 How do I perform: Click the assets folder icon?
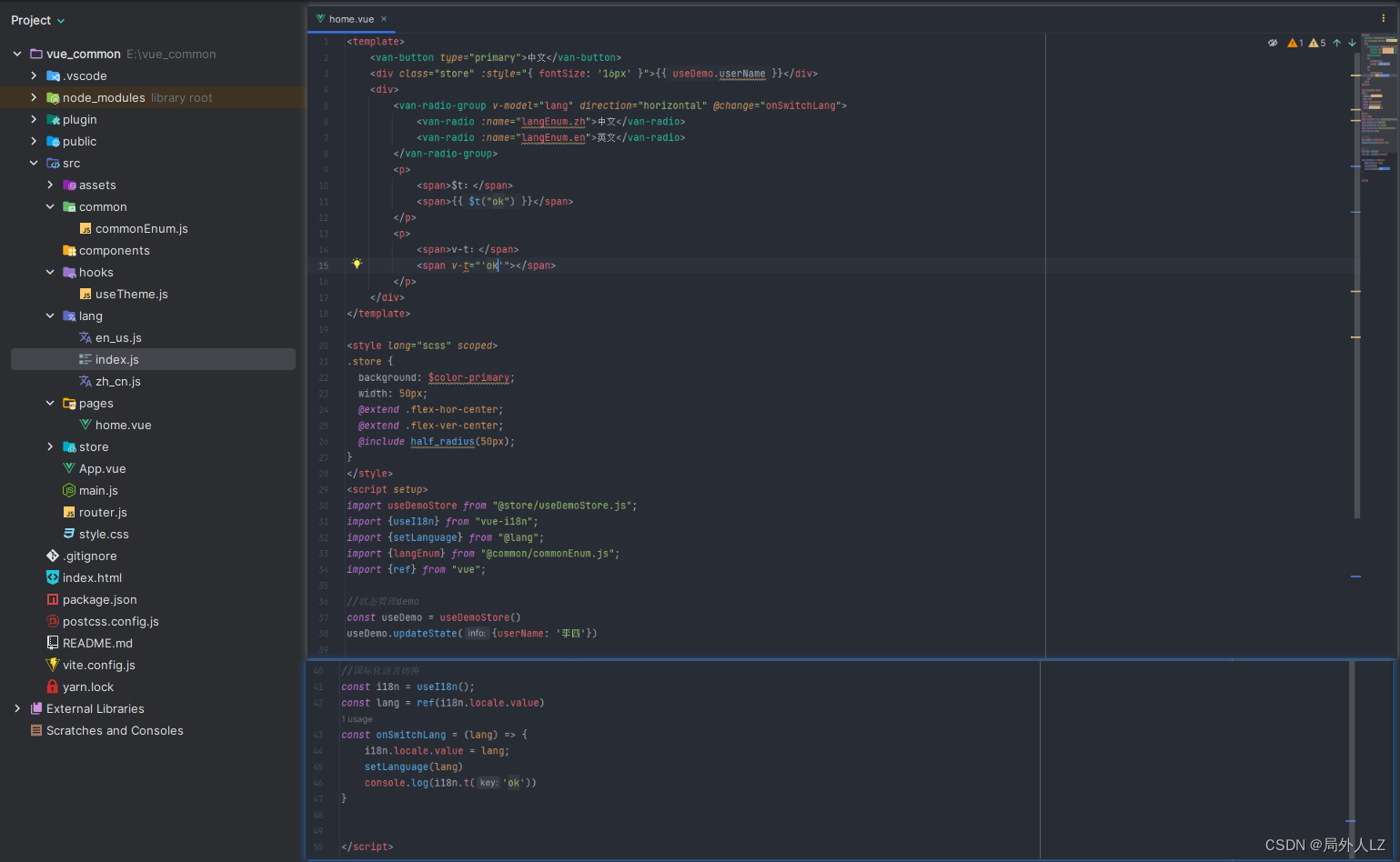pos(69,185)
